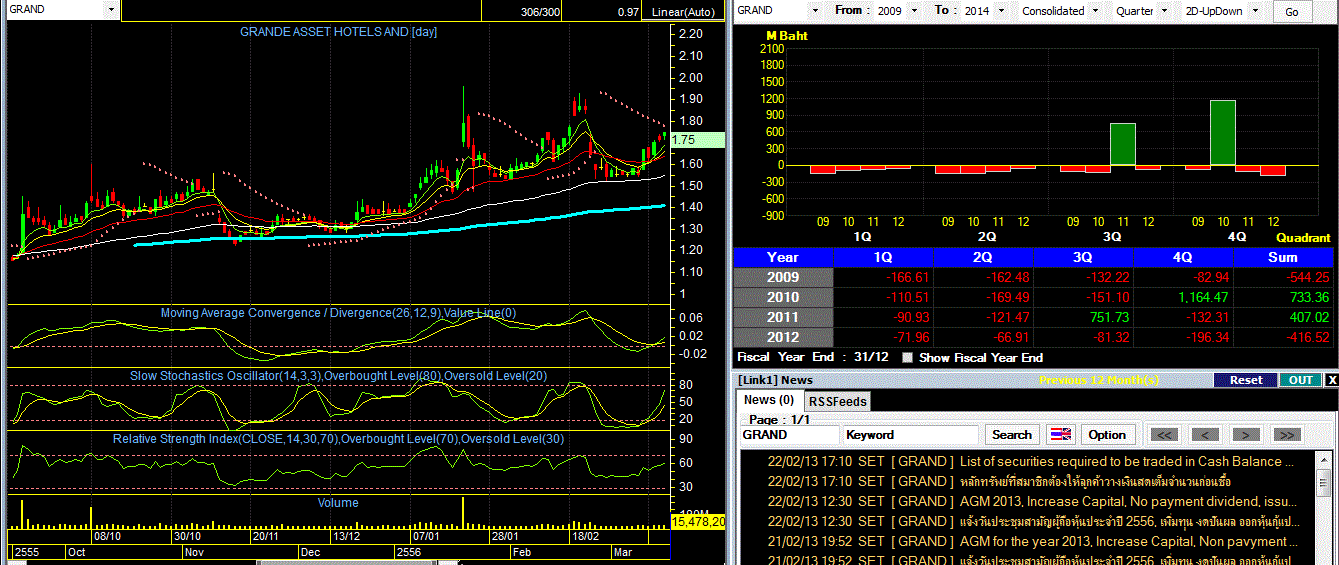Click the 1Q column header in table
The width and height of the screenshot is (1339, 565).
click(883, 257)
